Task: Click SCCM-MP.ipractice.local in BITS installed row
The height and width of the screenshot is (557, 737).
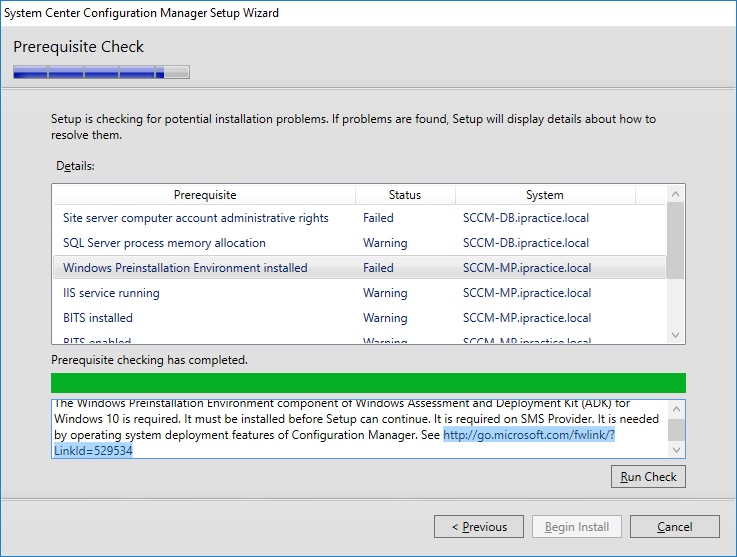Action: click(x=527, y=318)
